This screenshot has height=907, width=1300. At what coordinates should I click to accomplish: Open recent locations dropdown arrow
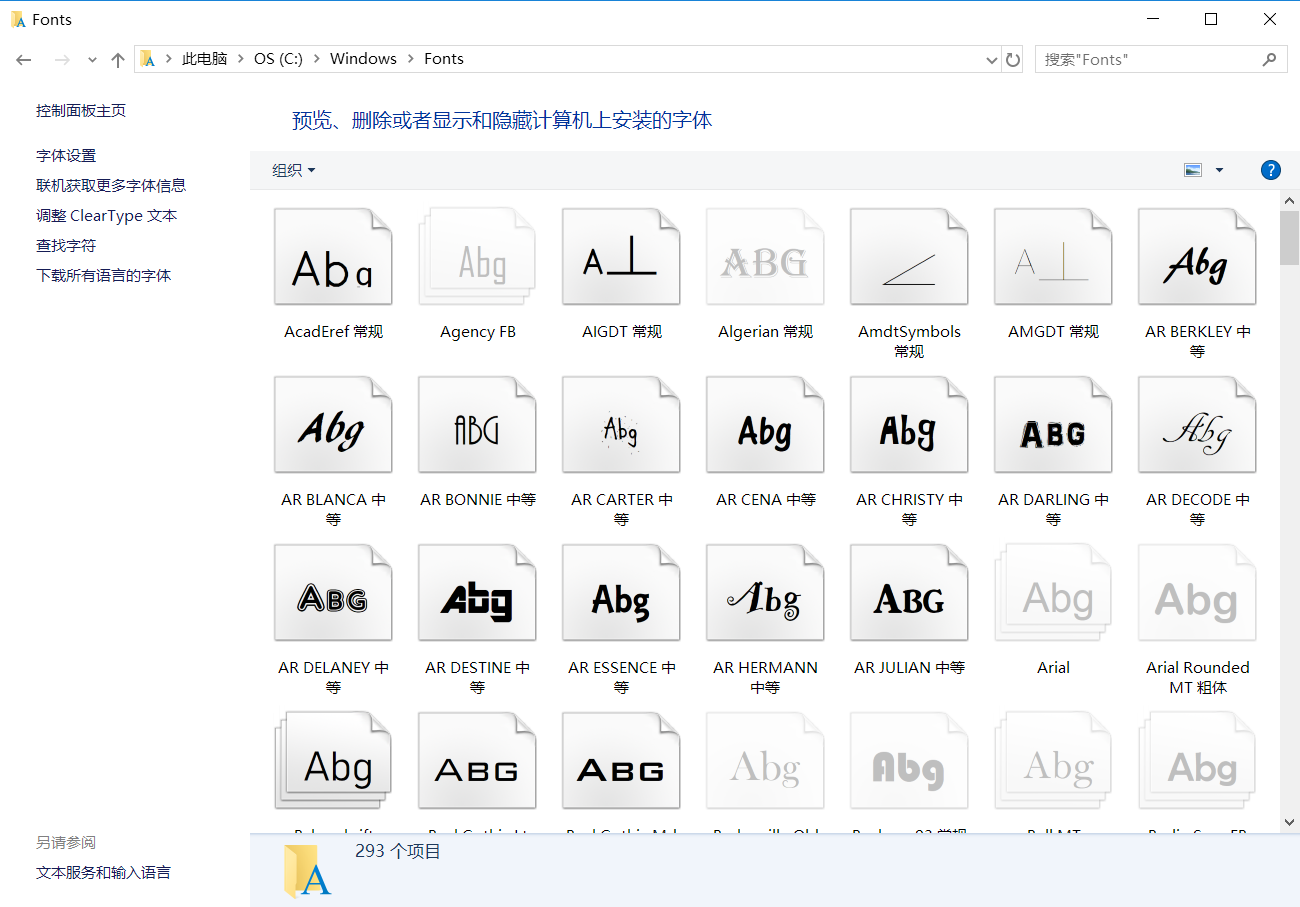coord(92,60)
